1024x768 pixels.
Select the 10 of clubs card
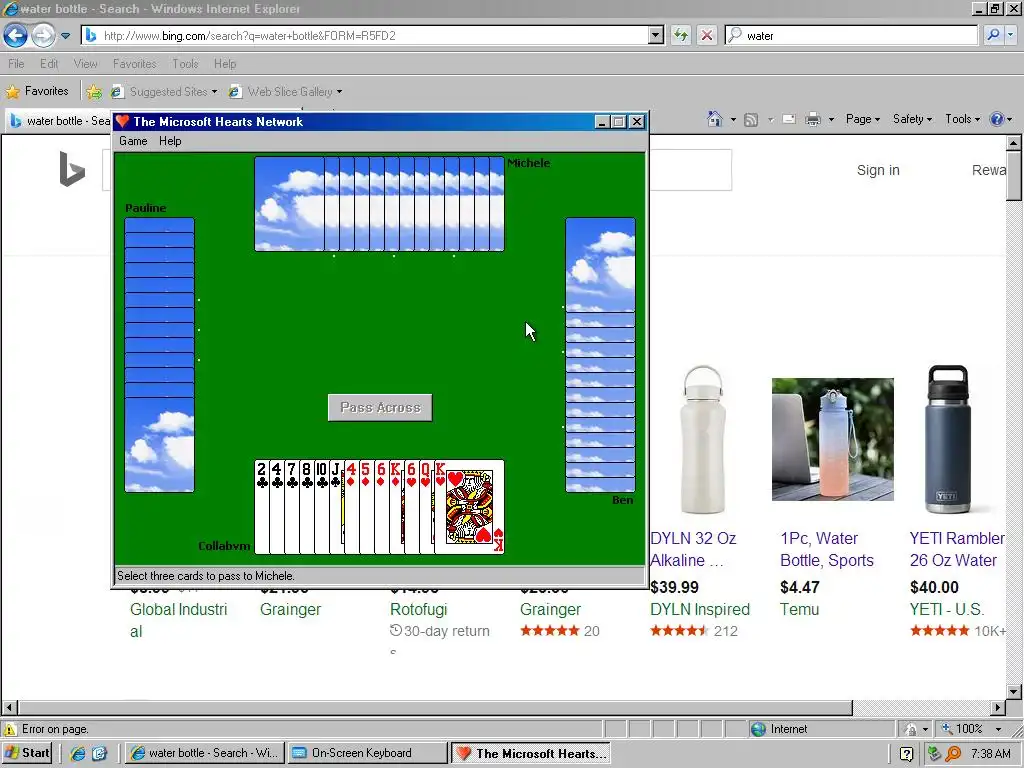322,507
